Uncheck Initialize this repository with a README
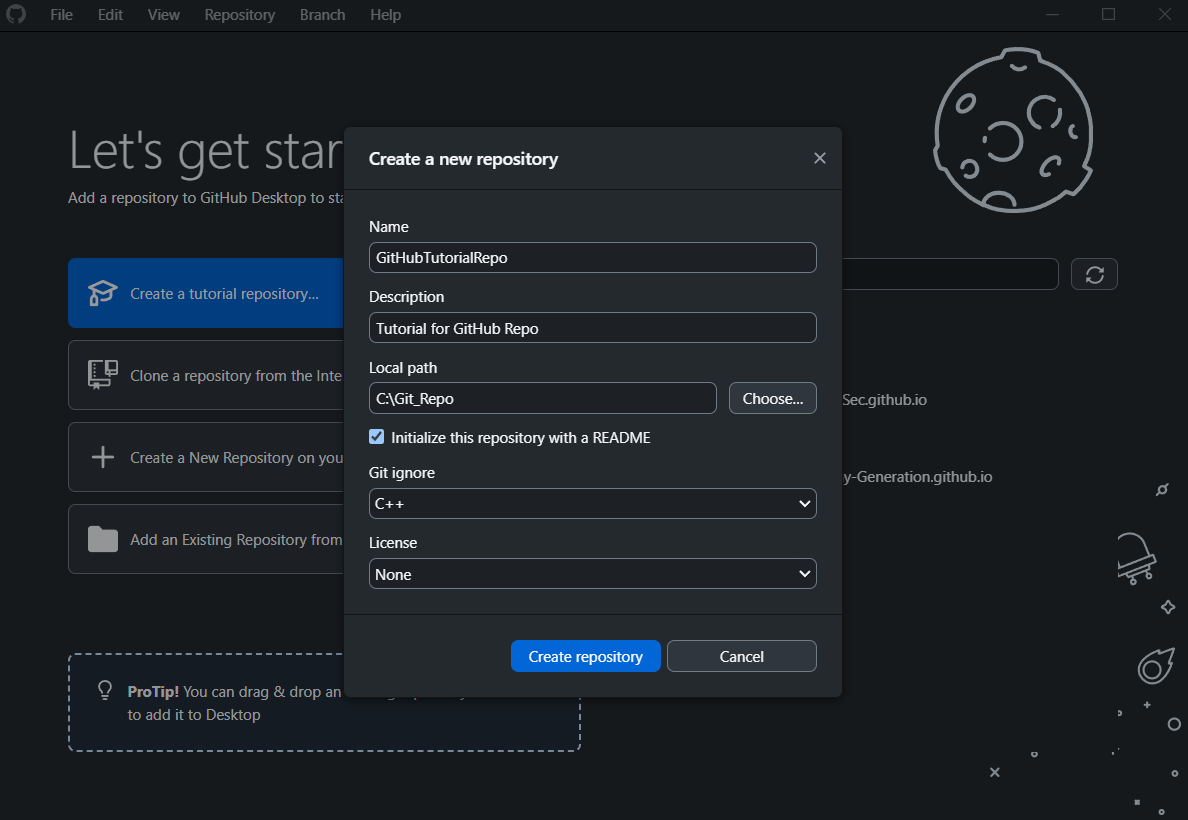Viewport: 1188px width, 820px height. (x=377, y=437)
